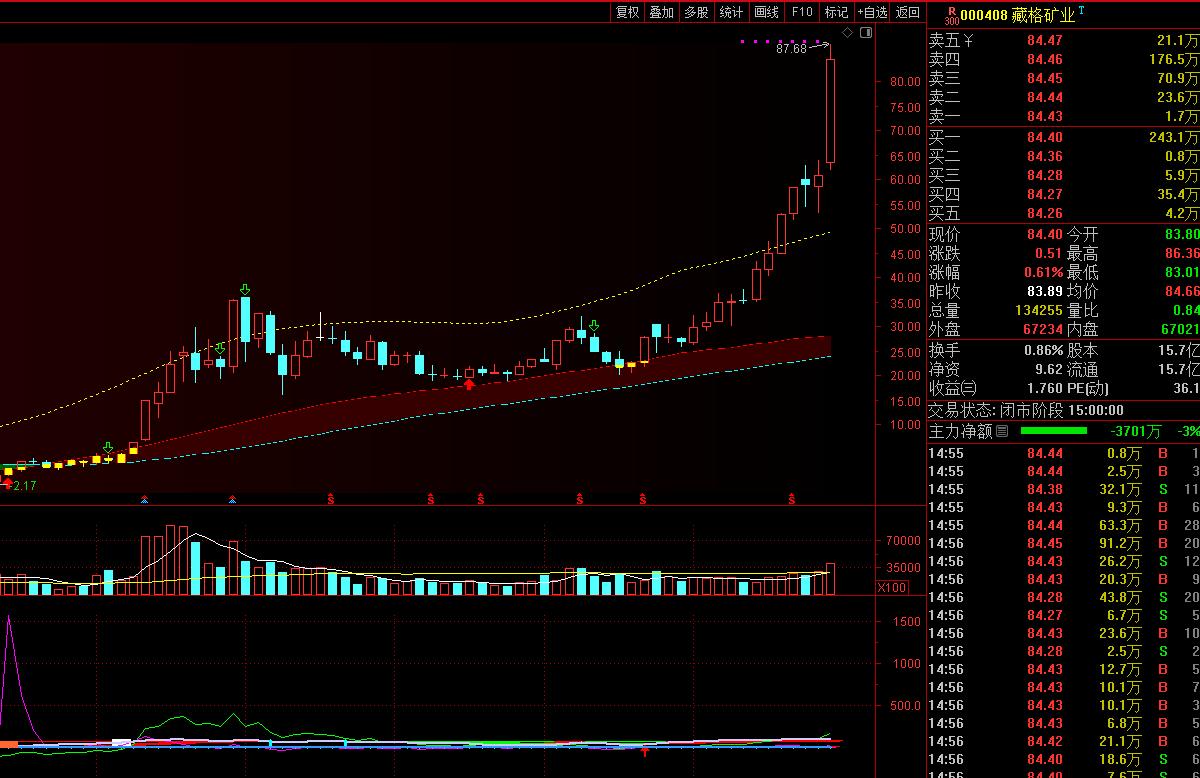Screen dimensions: 1200x778
Task: Open the 主力净额 detail list icon
Action: coord(1002,431)
